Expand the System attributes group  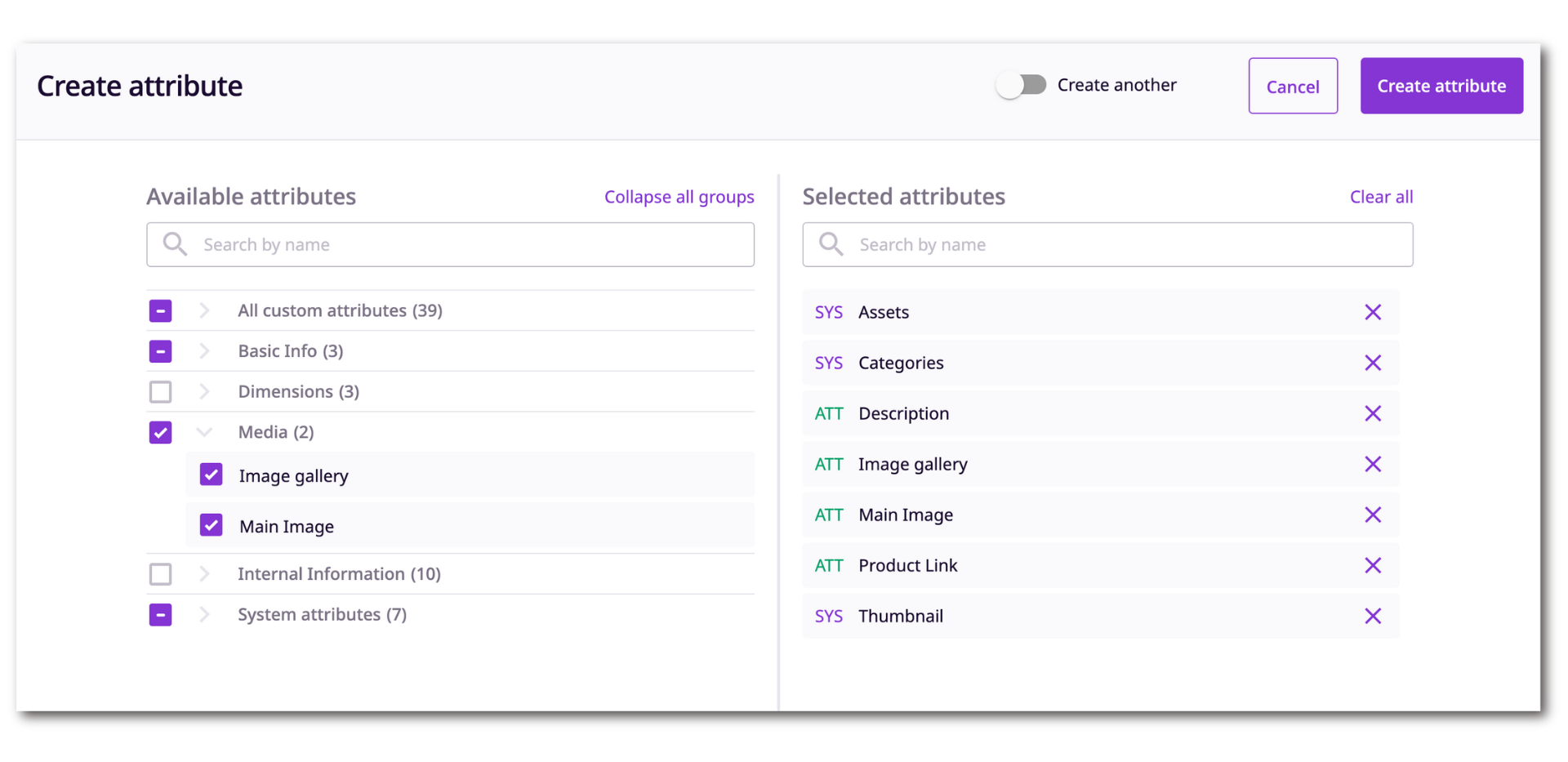click(x=204, y=614)
